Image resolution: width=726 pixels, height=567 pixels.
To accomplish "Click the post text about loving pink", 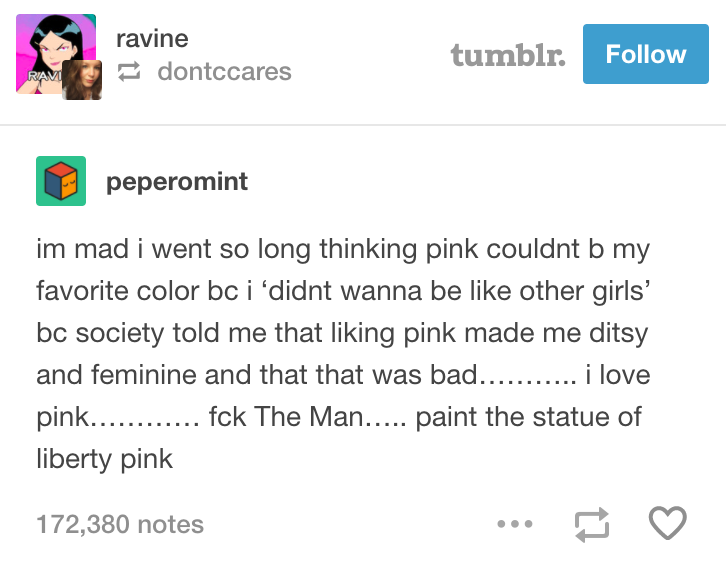I will 344,354.
